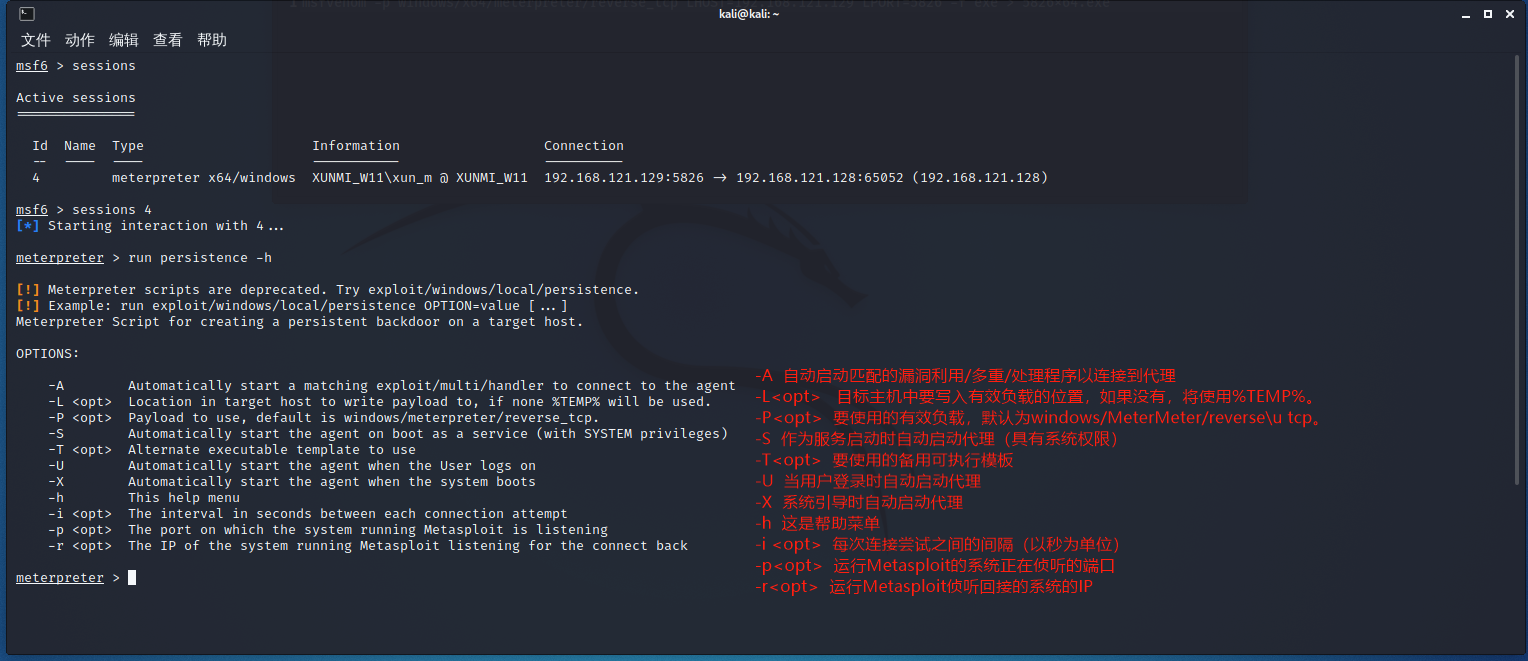This screenshot has width=1528, height=661.
Task: Click the kali@kali: ~ window title
Action: [749, 14]
